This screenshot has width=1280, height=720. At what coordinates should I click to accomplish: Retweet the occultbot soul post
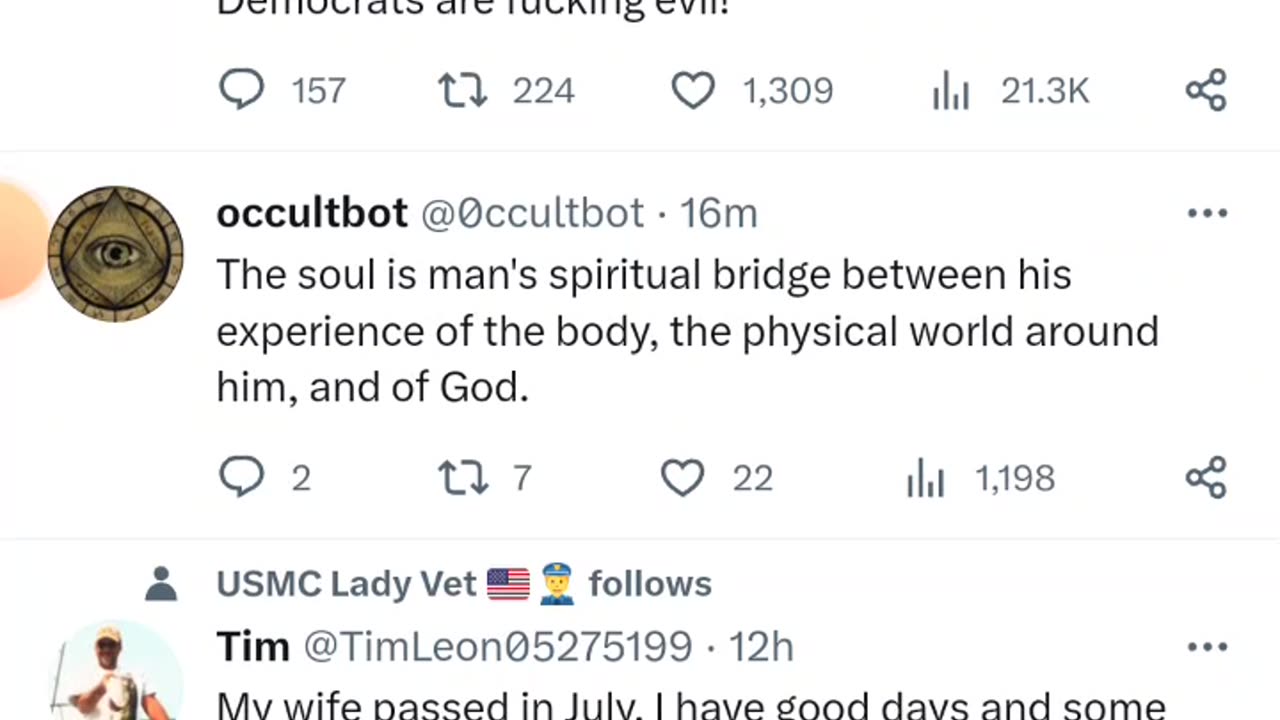tap(463, 478)
